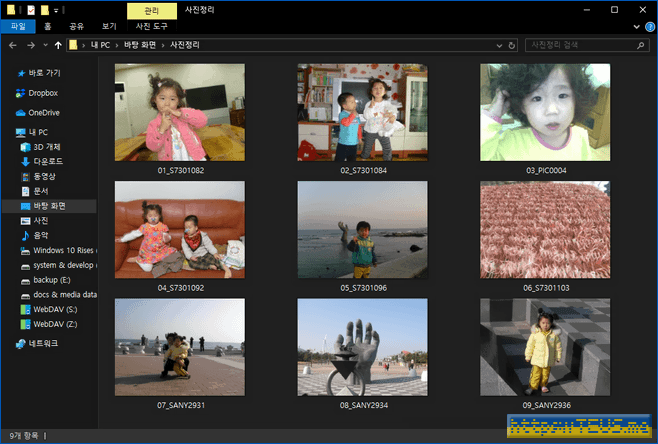Viewport: 658px width, 444px height.
Task: Select the 06_S7301103 photo thumbnail
Action: [544, 230]
